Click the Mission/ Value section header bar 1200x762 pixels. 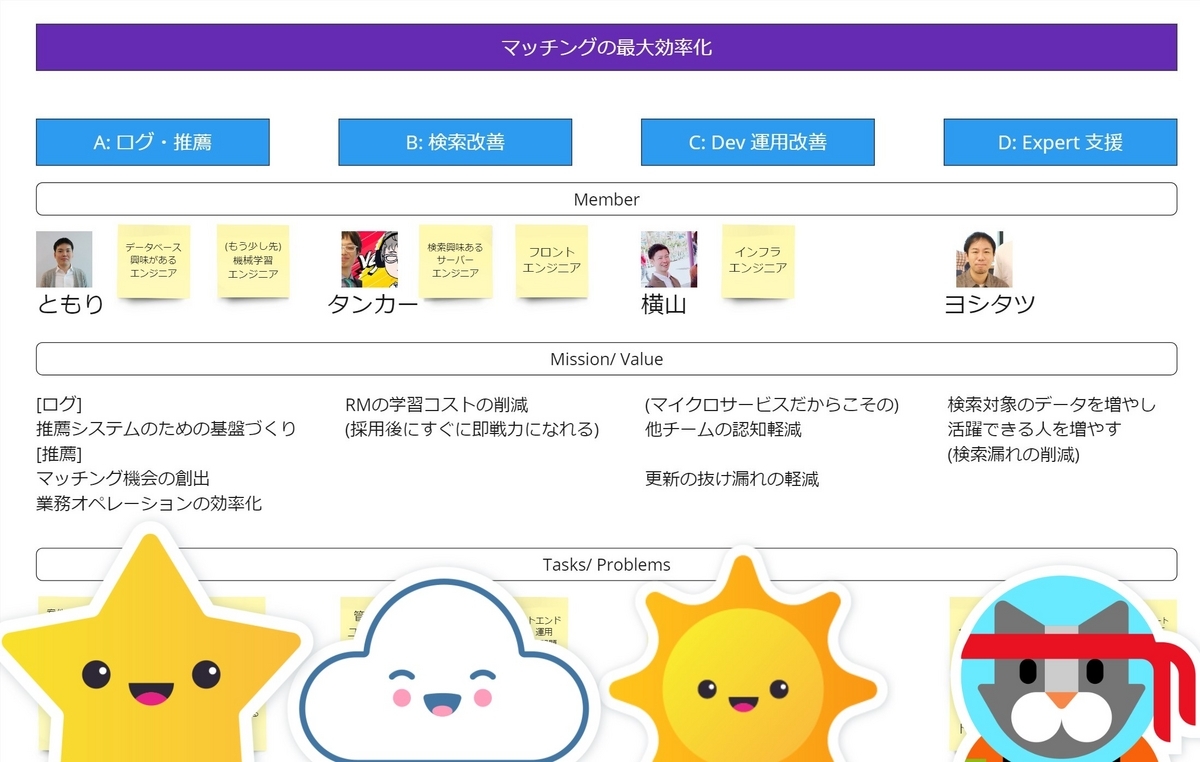[x=606, y=359]
